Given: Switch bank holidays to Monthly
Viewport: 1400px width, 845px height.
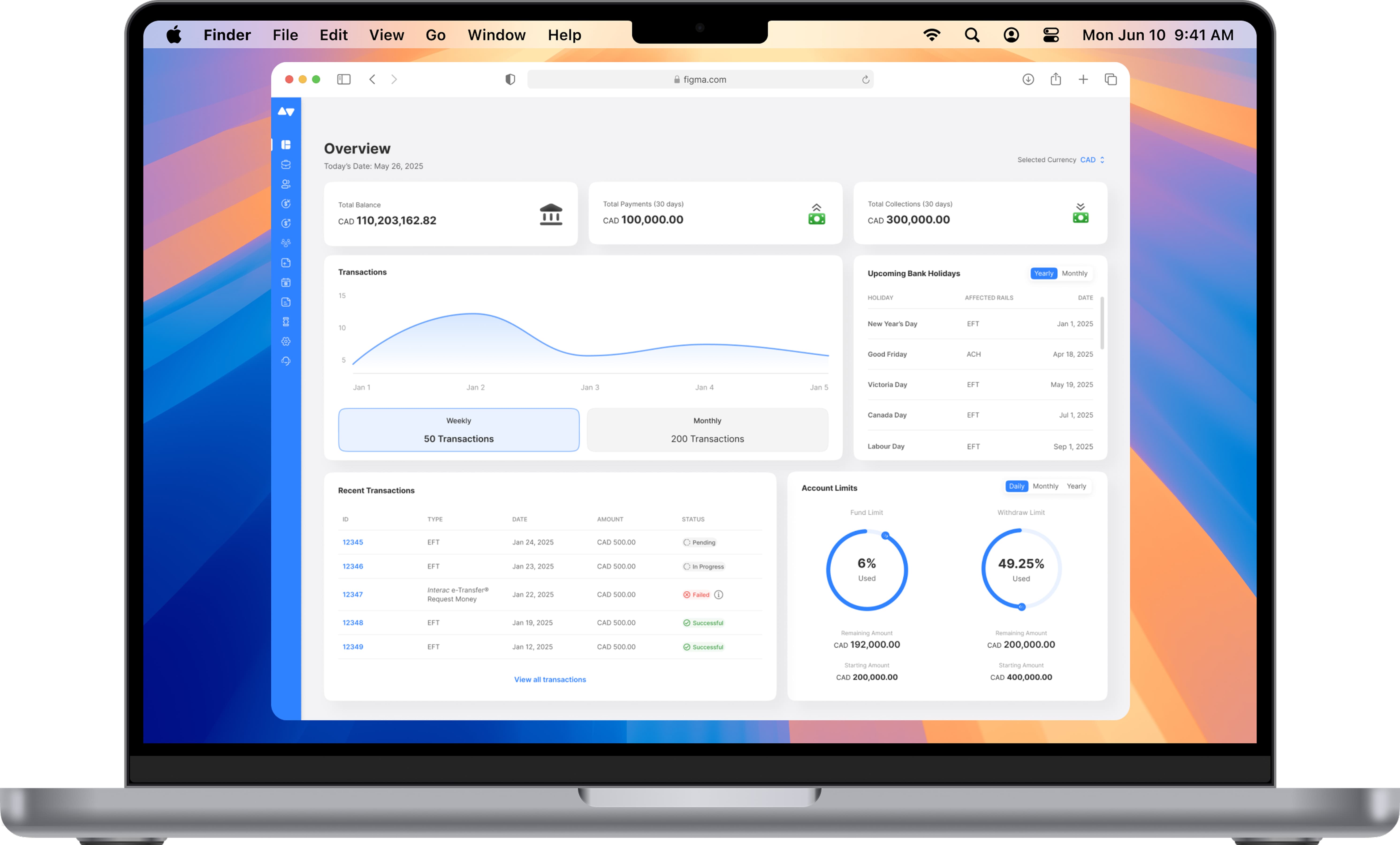Looking at the screenshot, I should click(x=1074, y=273).
